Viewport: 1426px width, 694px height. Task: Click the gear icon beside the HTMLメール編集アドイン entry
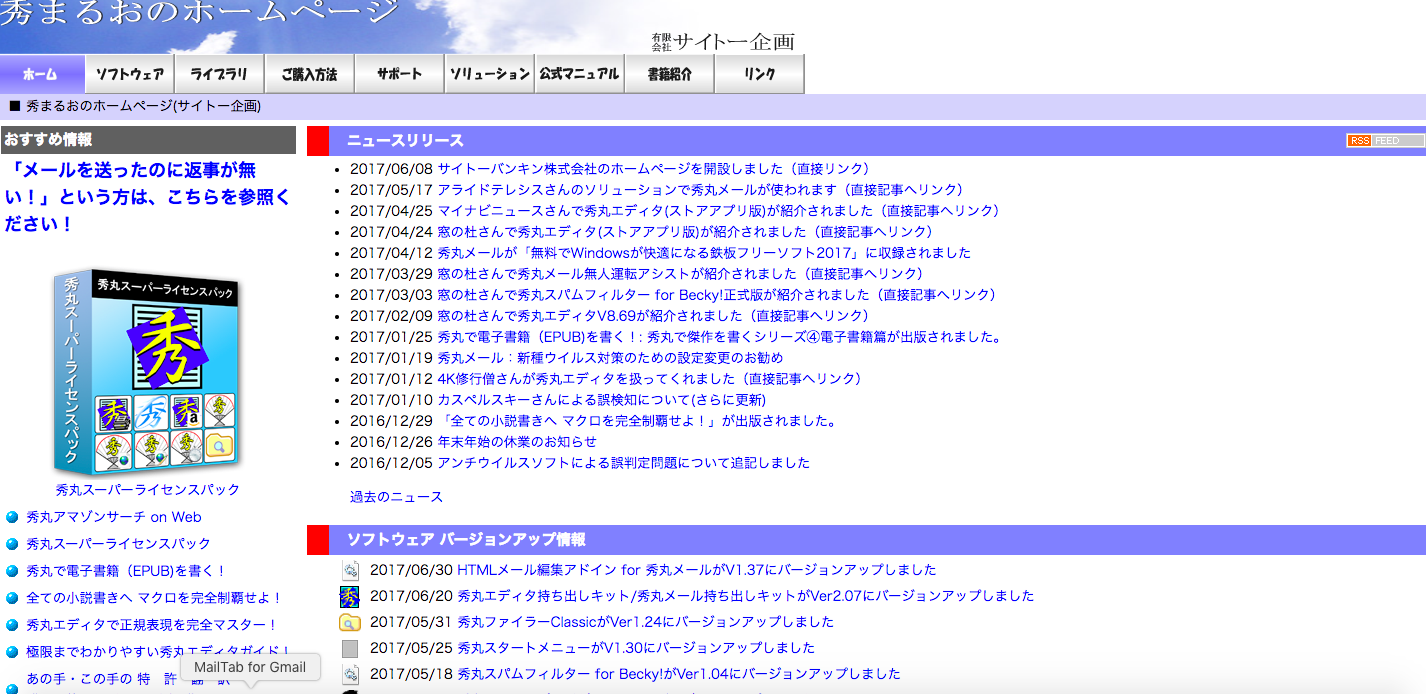(x=349, y=571)
